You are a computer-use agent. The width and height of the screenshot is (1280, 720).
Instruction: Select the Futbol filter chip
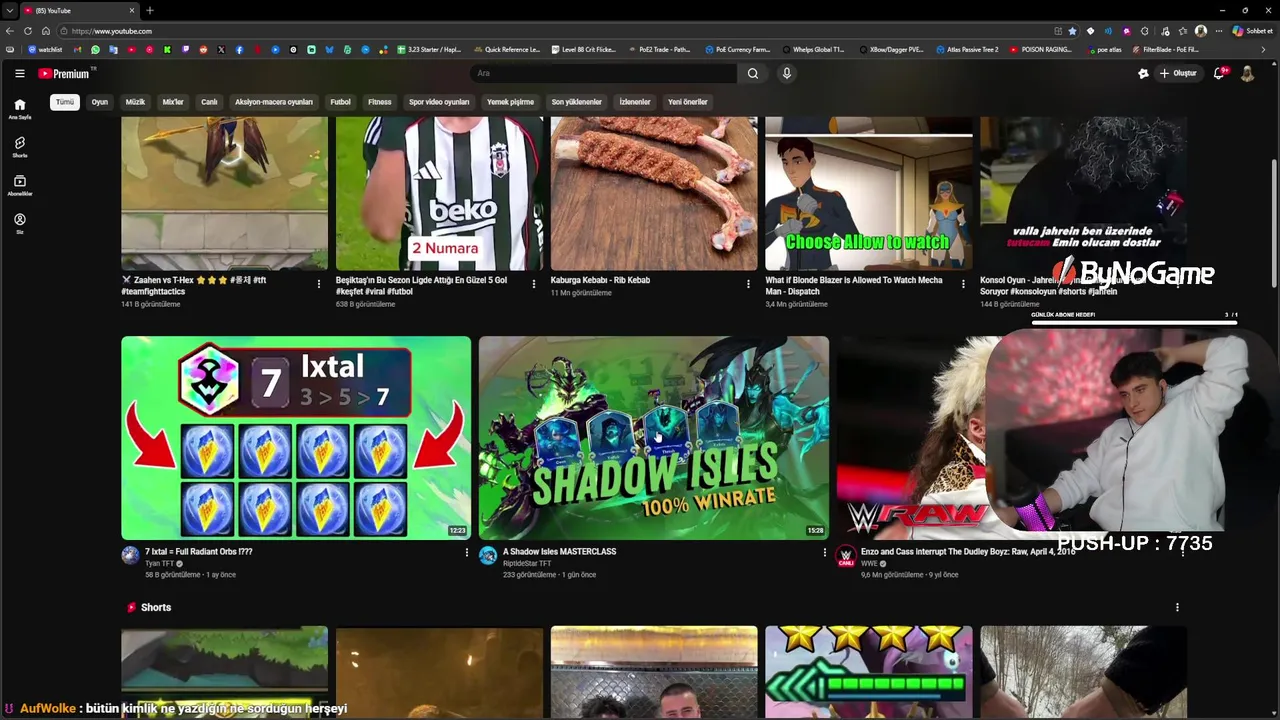(x=341, y=102)
